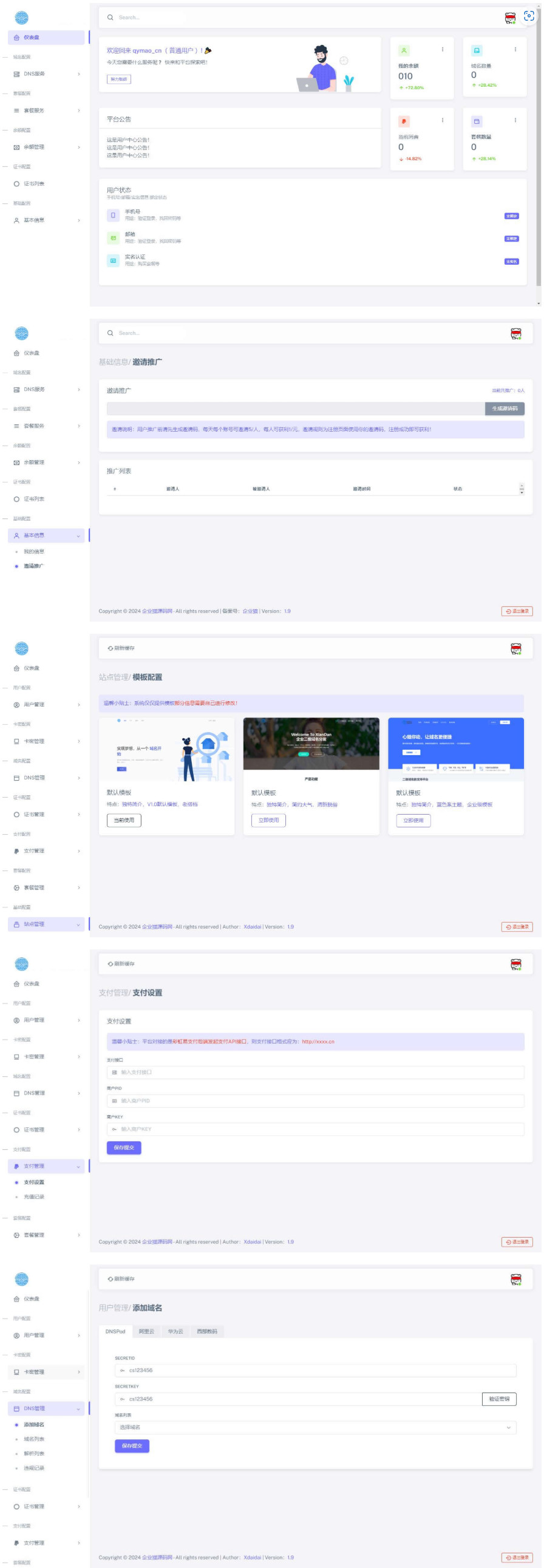This screenshot has width=544, height=1568.
Task: Open 充值记录 submenu item
Action: coord(34,1196)
